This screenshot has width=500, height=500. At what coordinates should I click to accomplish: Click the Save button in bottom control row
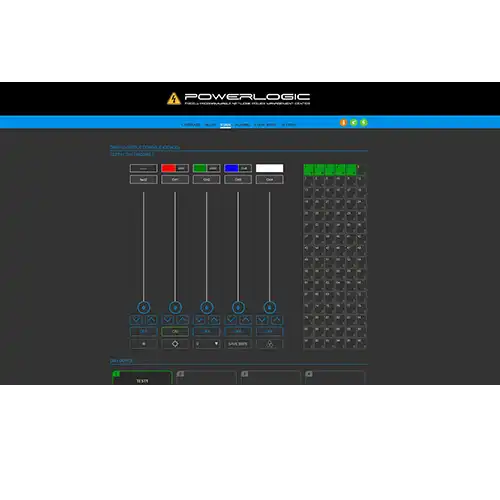pyautogui.click(x=238, y=344)
